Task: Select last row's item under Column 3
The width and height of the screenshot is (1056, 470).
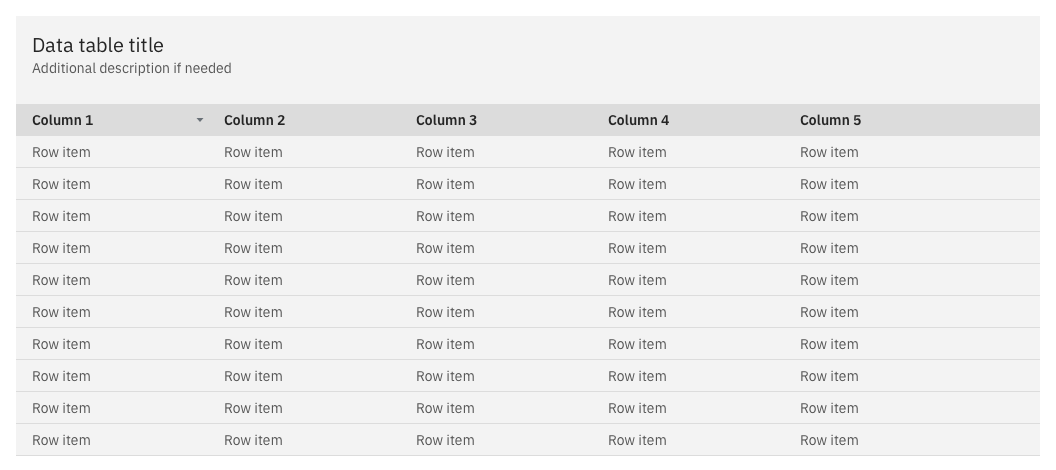Action: pos(445,440)
